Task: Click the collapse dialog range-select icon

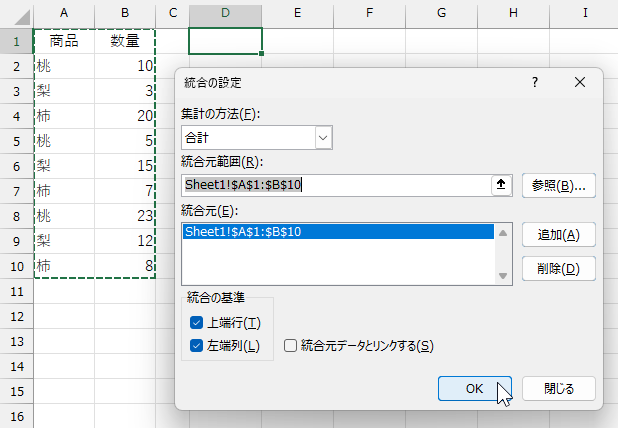Action: pyautogui.click(x=501, y=184)
